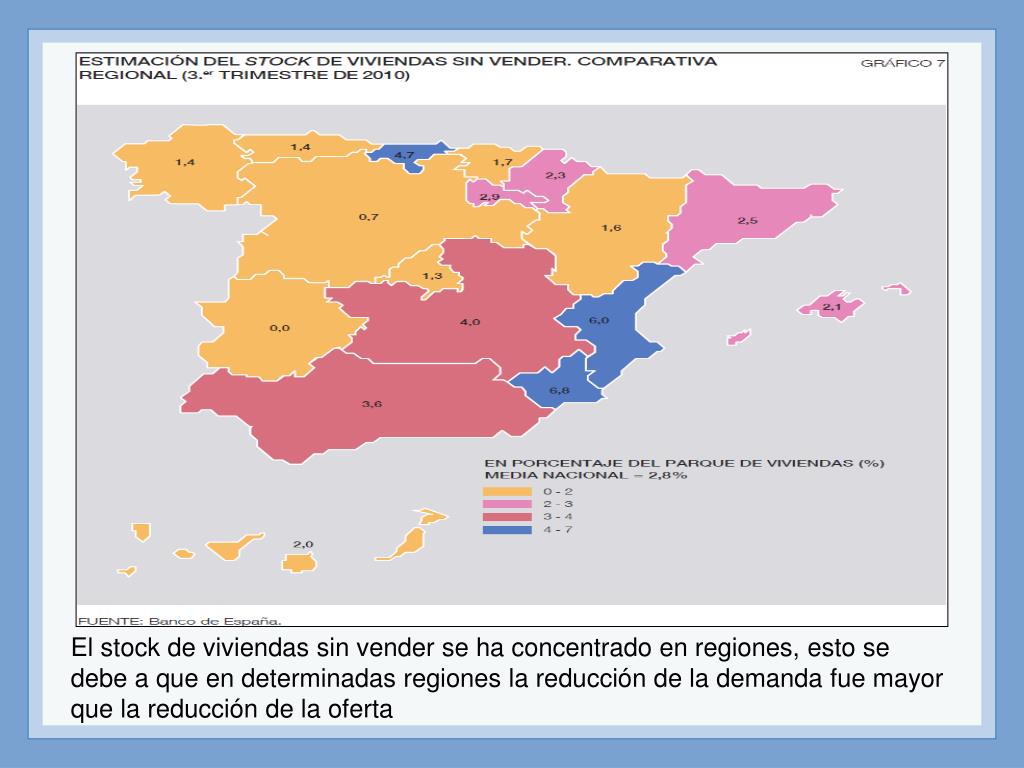
Task: Click the blue 4 - 7 legend swatch
Action: pos(507,530)
